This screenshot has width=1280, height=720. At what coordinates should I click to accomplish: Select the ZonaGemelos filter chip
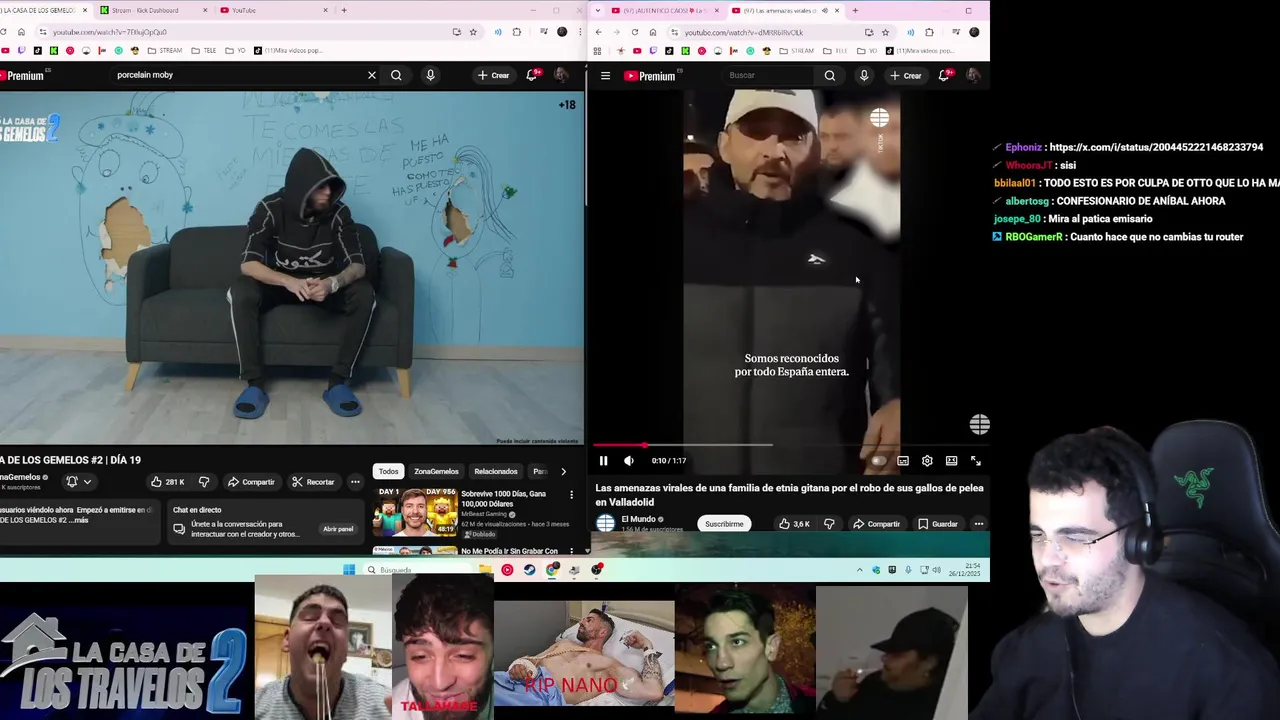click(436, 471)
